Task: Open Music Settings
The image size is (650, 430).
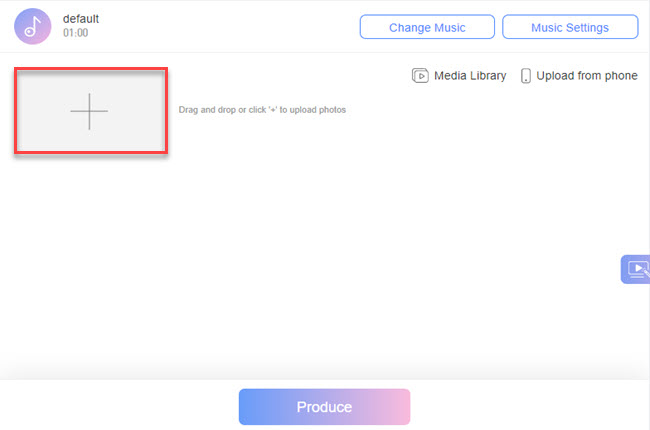Action: tap(569, 27)
